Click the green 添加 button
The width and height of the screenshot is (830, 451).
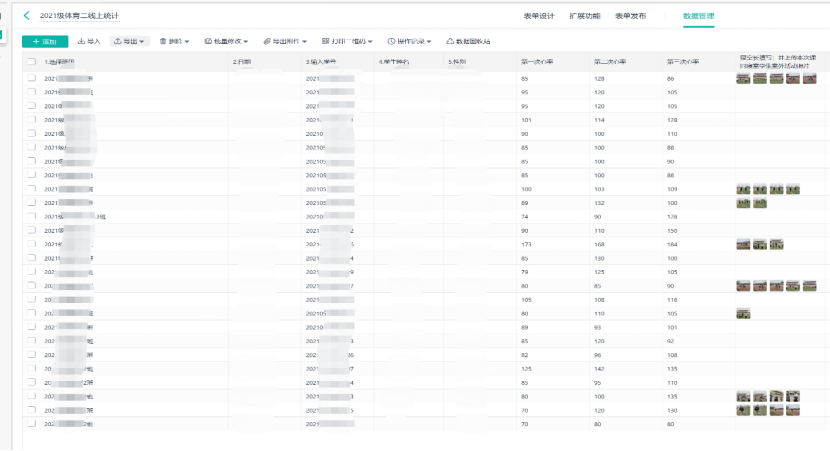click(44, 42)
